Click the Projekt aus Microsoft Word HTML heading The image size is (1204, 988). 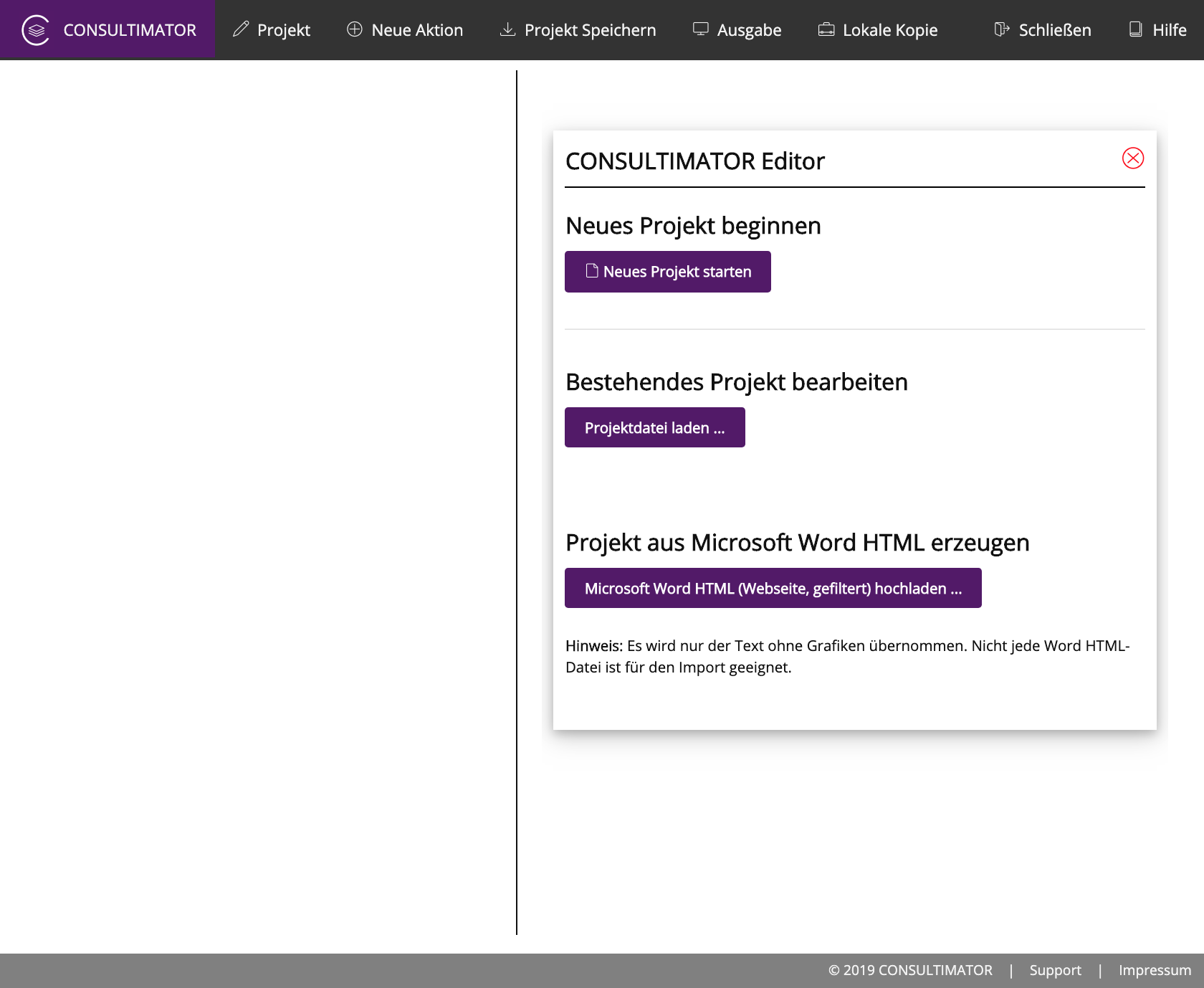(x=798, y=543)
